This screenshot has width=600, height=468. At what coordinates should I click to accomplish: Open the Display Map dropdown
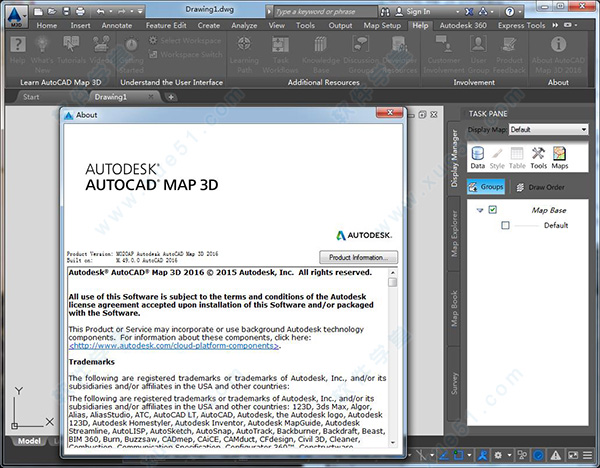pyautogui.click(x=548, y=129)
